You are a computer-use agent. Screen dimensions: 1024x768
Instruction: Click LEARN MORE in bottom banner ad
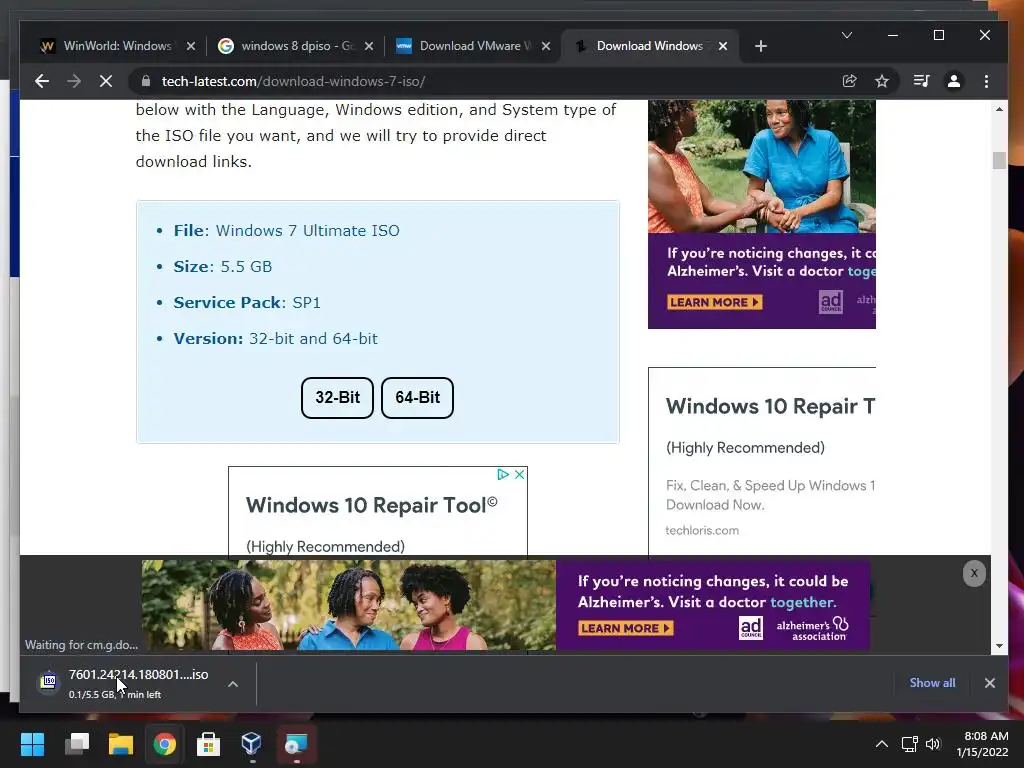click(x=626, y=628)
